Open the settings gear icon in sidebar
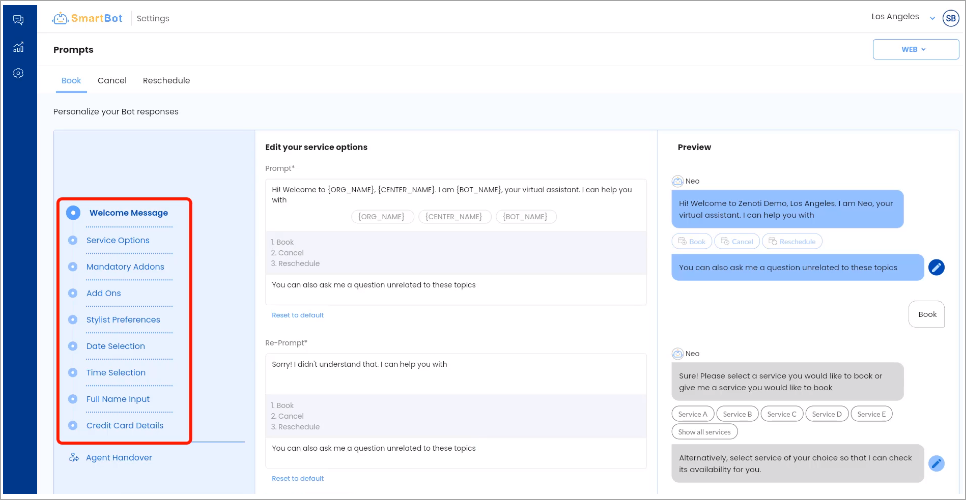Screen dimensions: 966x500 [x=18, y=73]
